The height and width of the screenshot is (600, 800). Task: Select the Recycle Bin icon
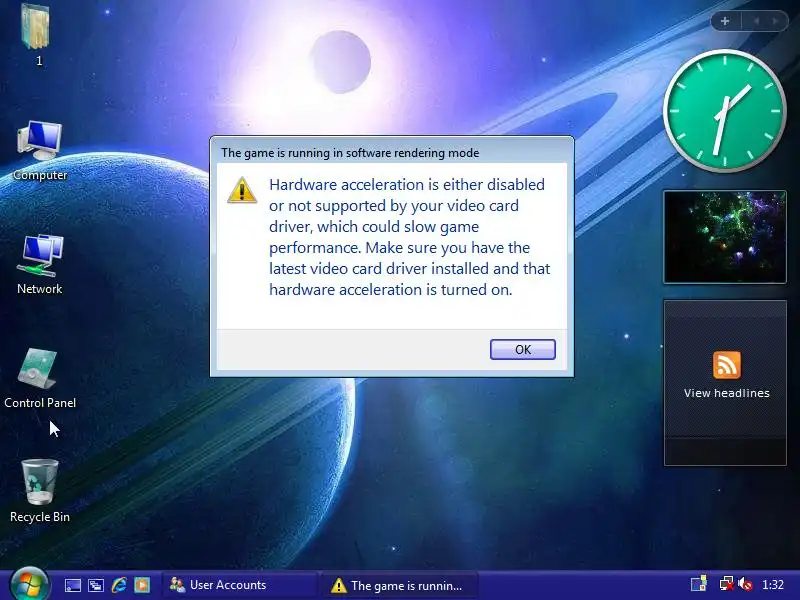coord(40,491)
